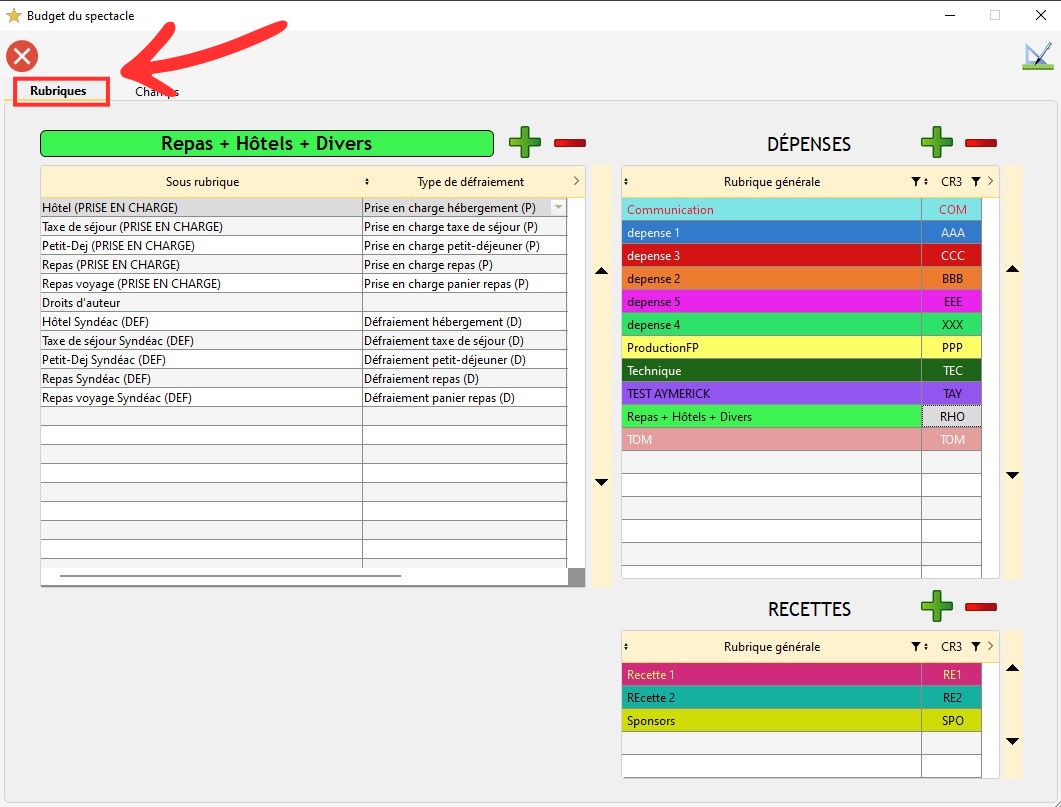Open filter on Dépenses Rubrique générale column
Screen dimensions: 1061x807
915,182
